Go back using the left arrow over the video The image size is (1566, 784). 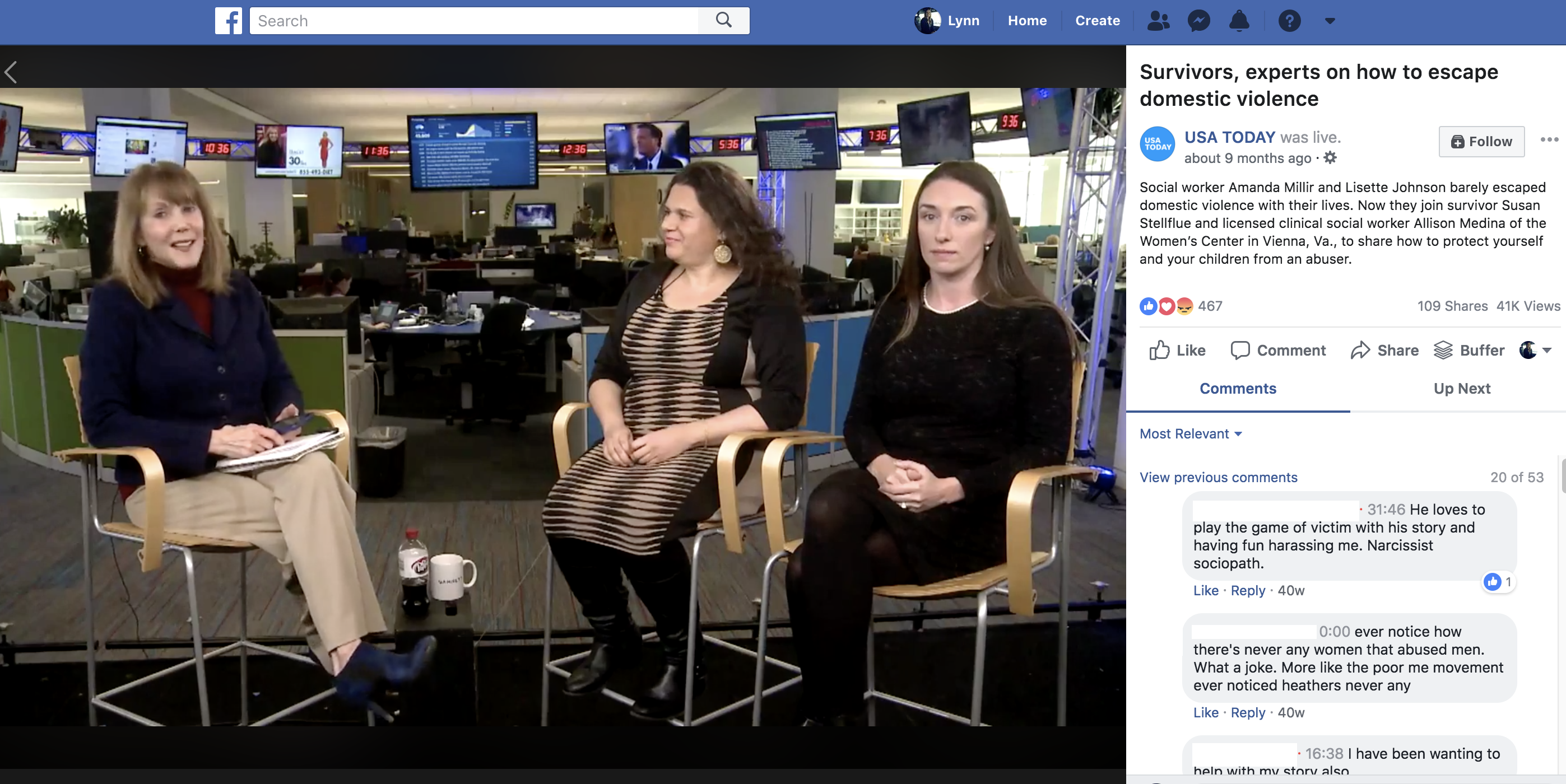(x=11, y=72)
